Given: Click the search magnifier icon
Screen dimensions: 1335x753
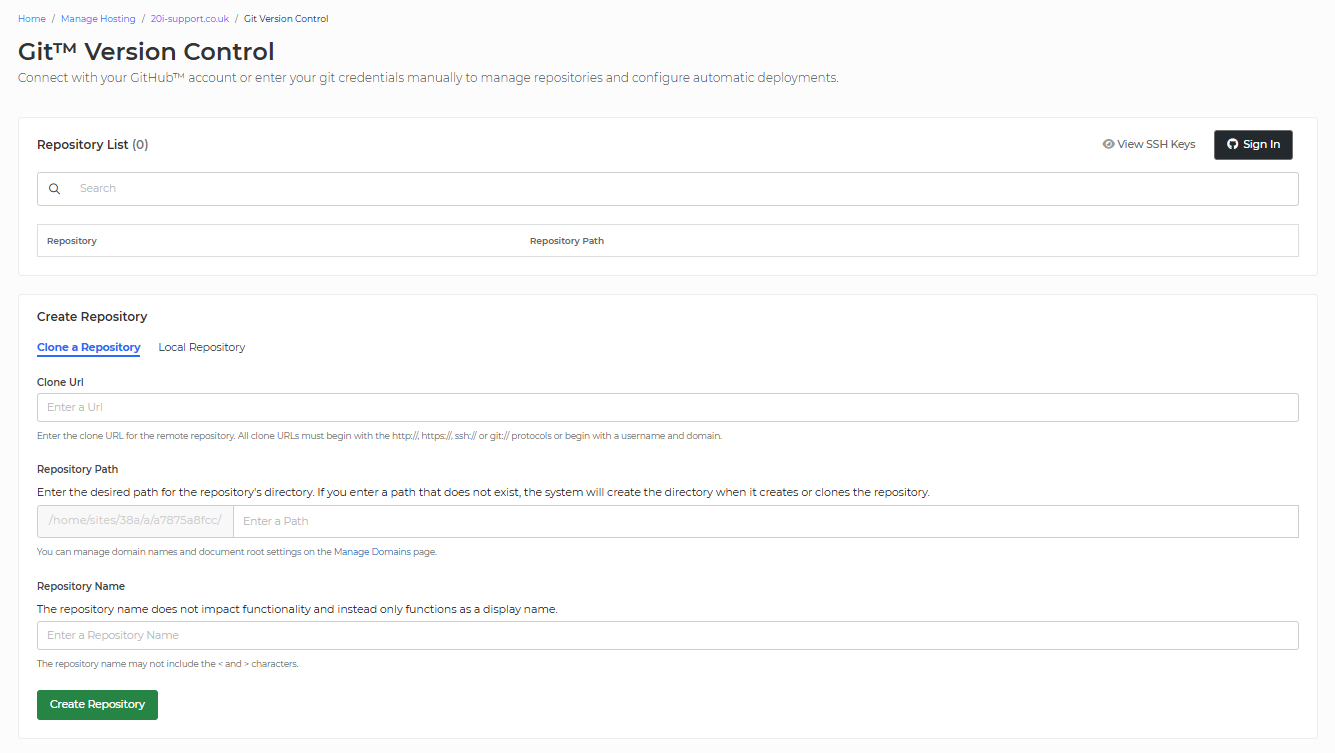Looking at the screenshot, I should [x=55, y=189].
